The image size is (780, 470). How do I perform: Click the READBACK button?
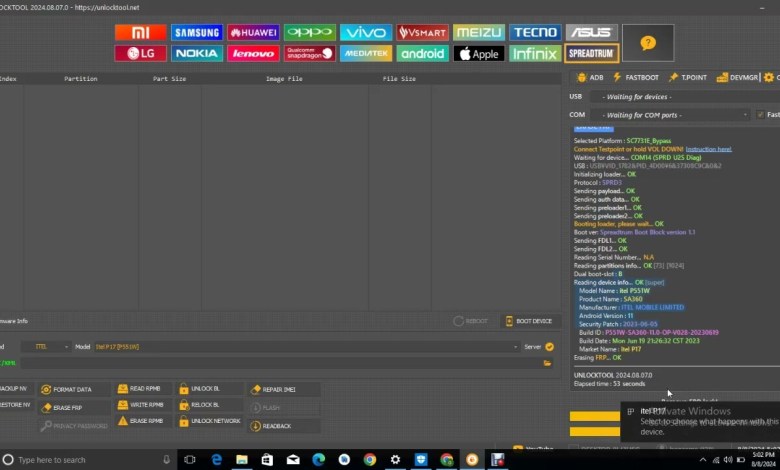pyautogui.click(x=284, y=426)
